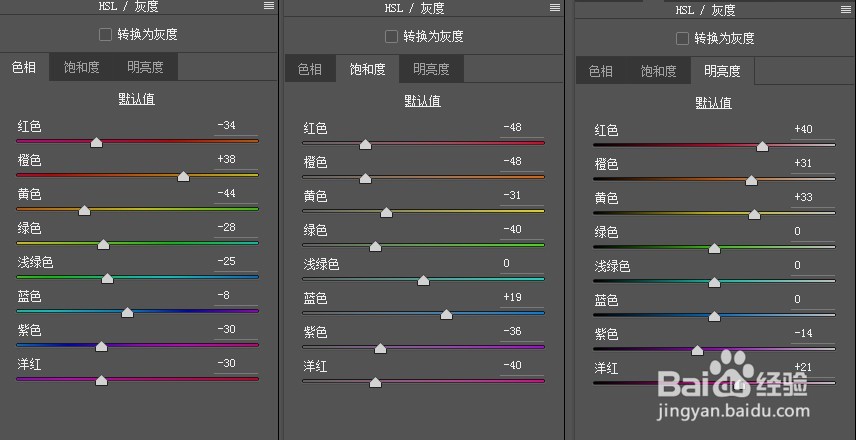Click 默认值 link in the saturation panel

tap(423, 101)
